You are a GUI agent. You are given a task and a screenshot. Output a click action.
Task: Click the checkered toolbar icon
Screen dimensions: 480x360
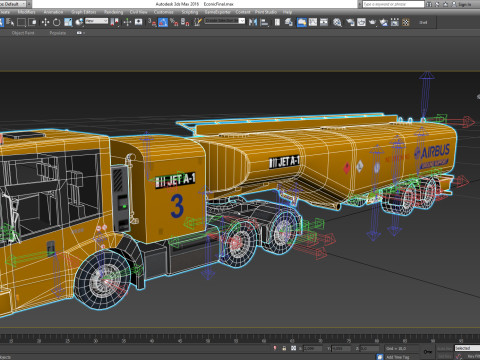pyautogui.click(x=406, y=22)
